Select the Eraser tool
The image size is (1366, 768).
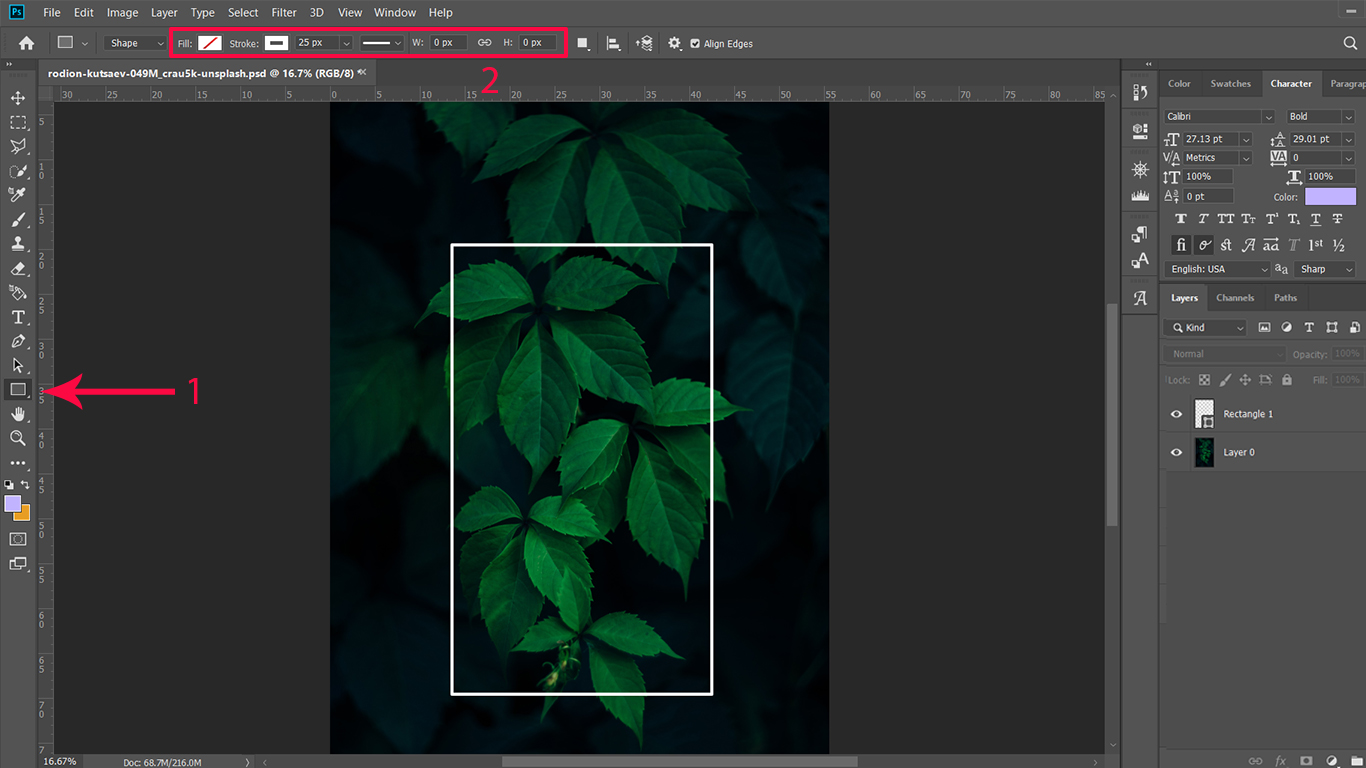[x=18, y=268]
